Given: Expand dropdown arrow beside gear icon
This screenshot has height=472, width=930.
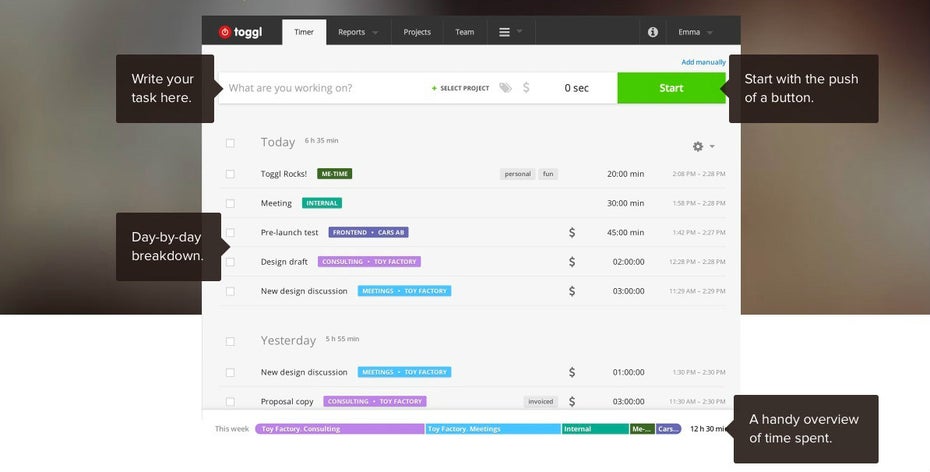Looking at the screenshot, I should click(x=712, y=146).
